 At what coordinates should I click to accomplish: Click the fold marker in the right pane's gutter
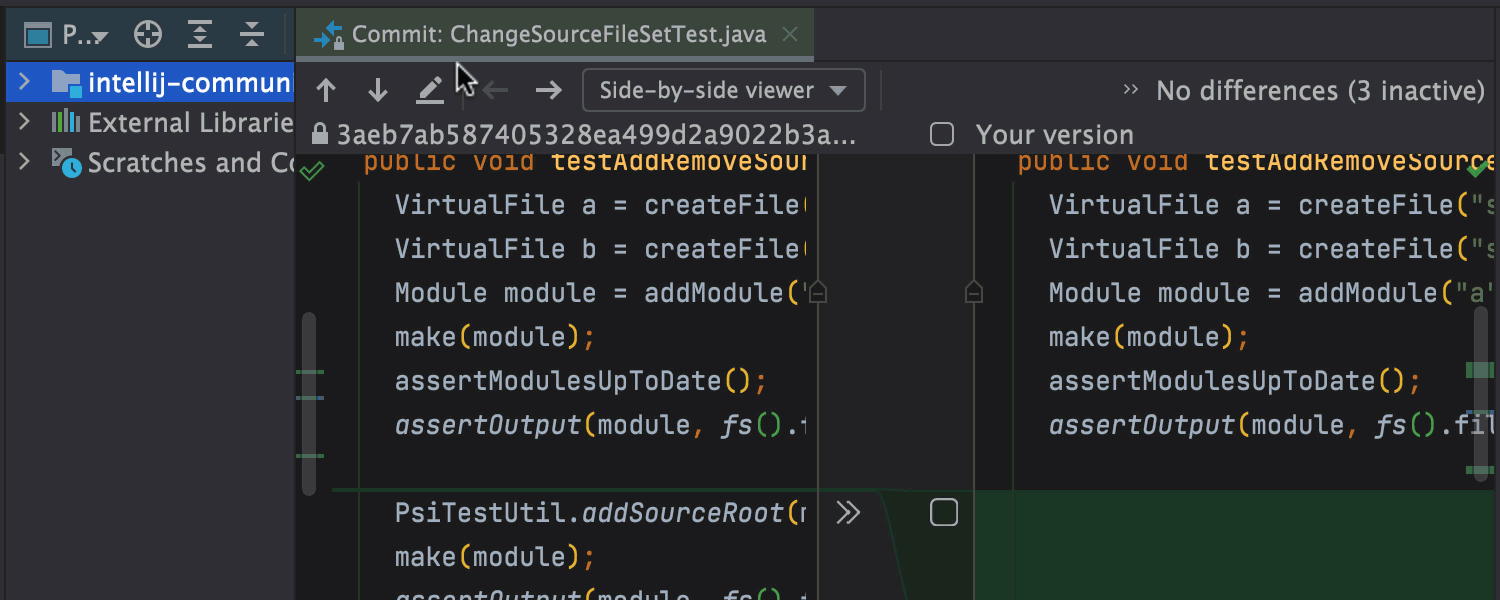pyautogui.click(x=973, y=293)
